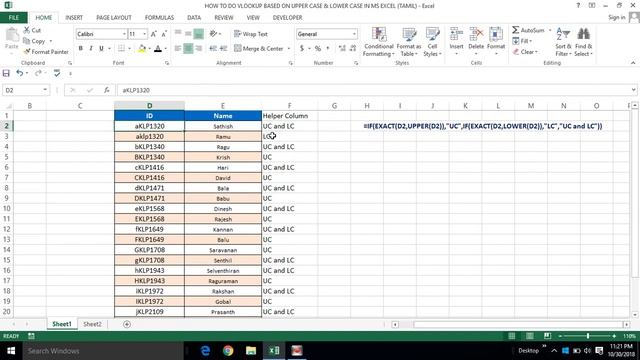
Task: Switch to the FORMULAS tab
Action: tap(159, 18)
